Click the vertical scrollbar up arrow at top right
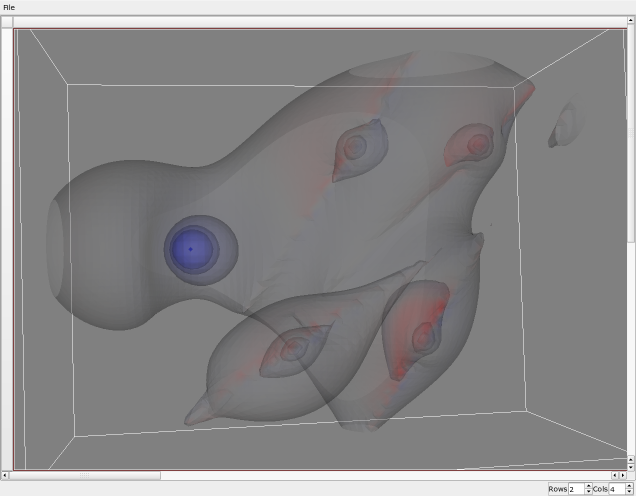636x496 pixels. click(x=631, y=19)
